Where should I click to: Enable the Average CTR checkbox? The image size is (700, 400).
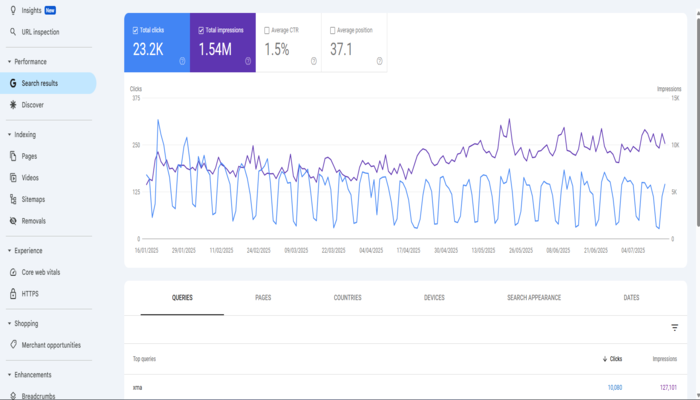click(x=267, y=30)
